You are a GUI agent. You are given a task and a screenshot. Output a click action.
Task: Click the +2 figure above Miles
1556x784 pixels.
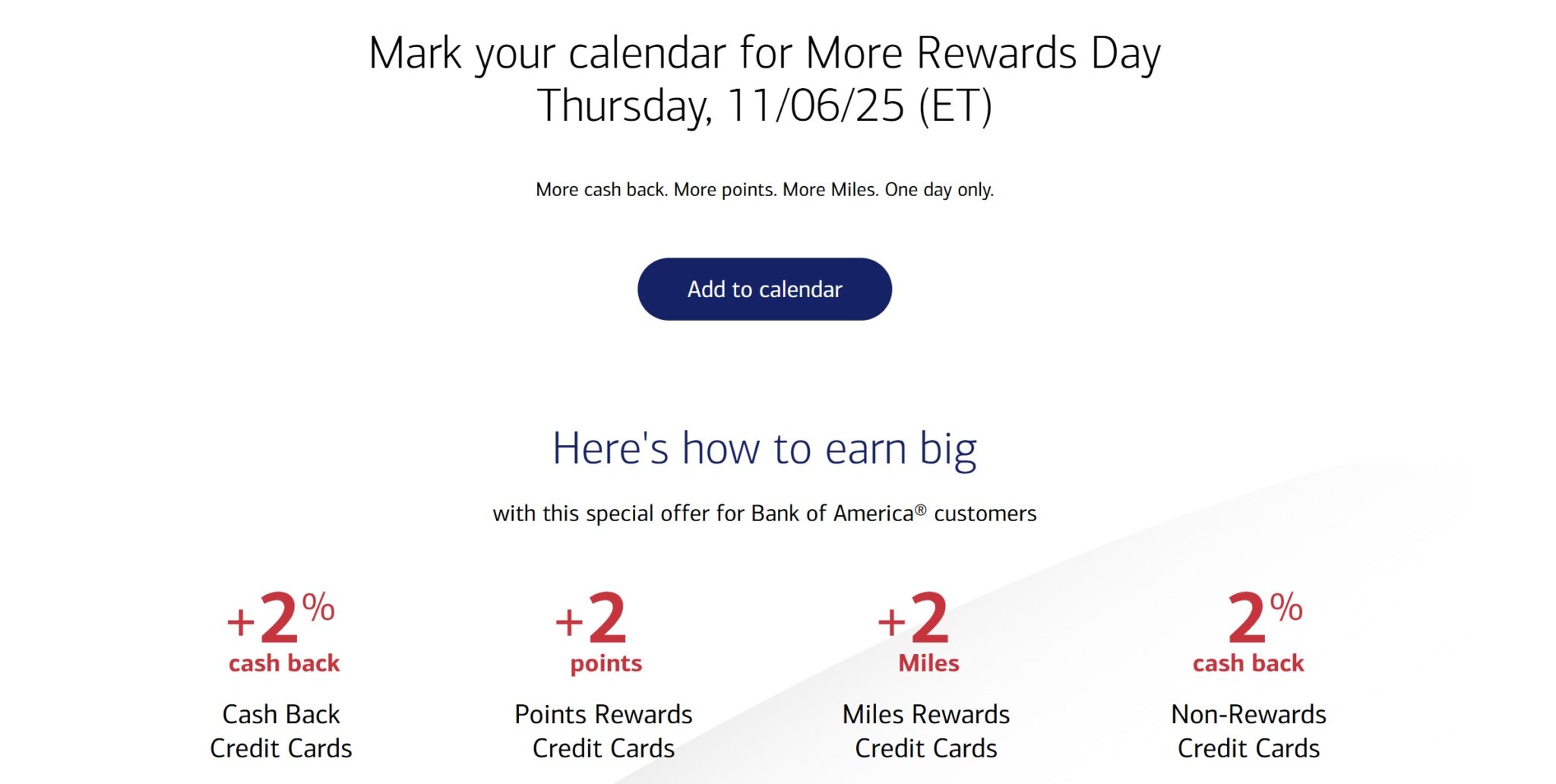click(x=913, y=618)
